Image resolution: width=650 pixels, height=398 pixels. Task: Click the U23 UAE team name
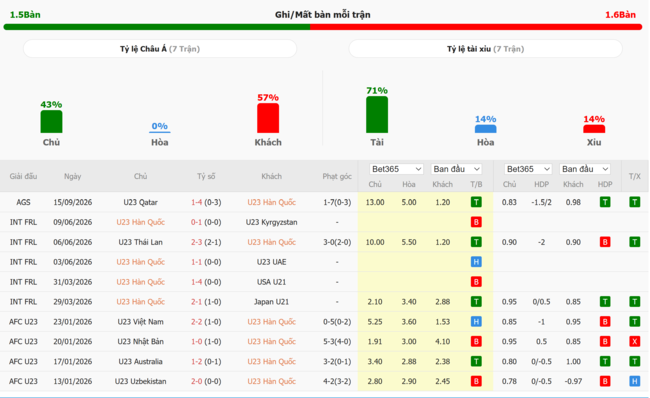click(x=272, y=262)
